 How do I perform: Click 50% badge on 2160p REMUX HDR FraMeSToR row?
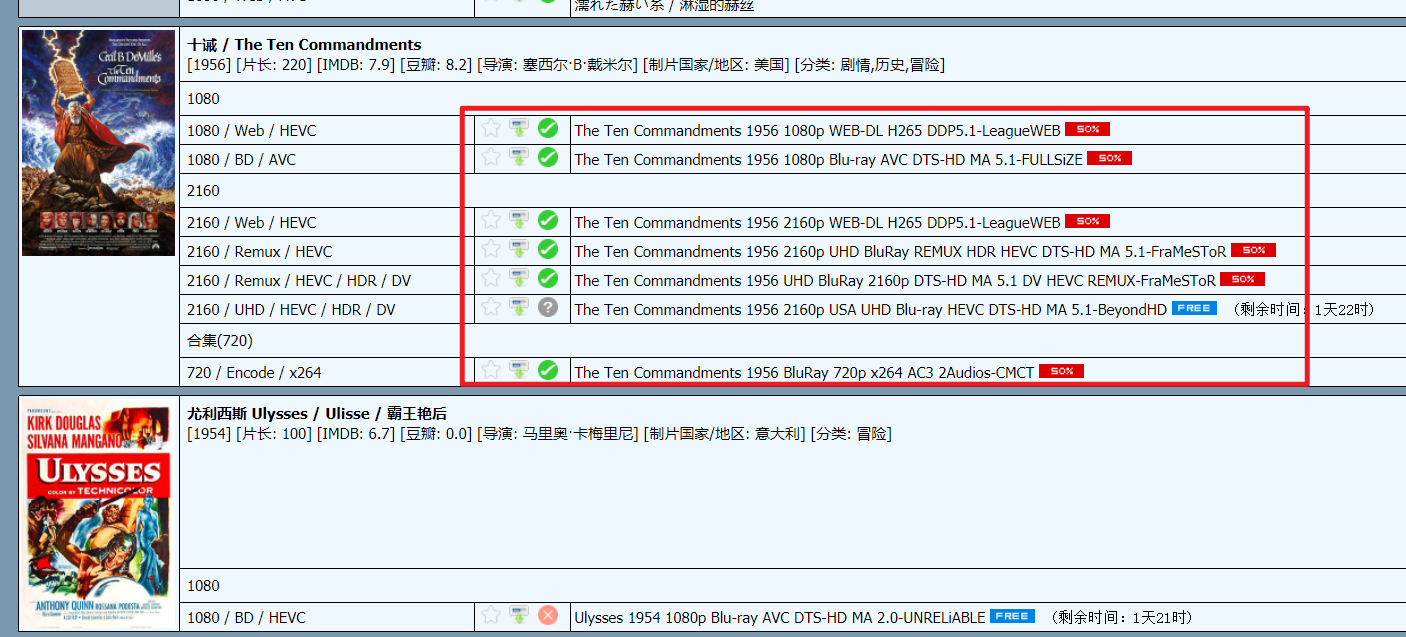point(1253,250)
